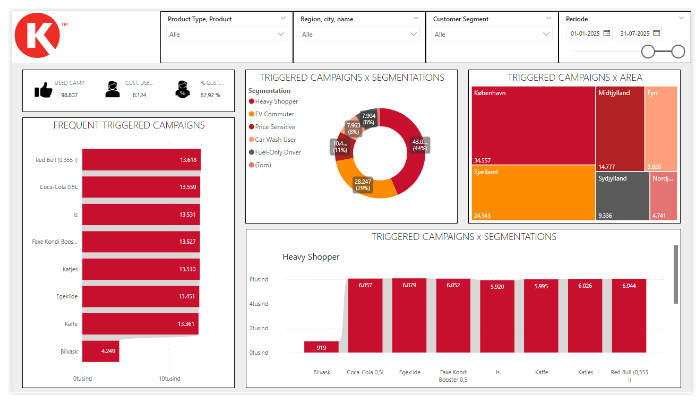700x400 pixels.
Task: Click the USED CAMP. KPI value
Action: pyautogui.click(x=69, y=95)
